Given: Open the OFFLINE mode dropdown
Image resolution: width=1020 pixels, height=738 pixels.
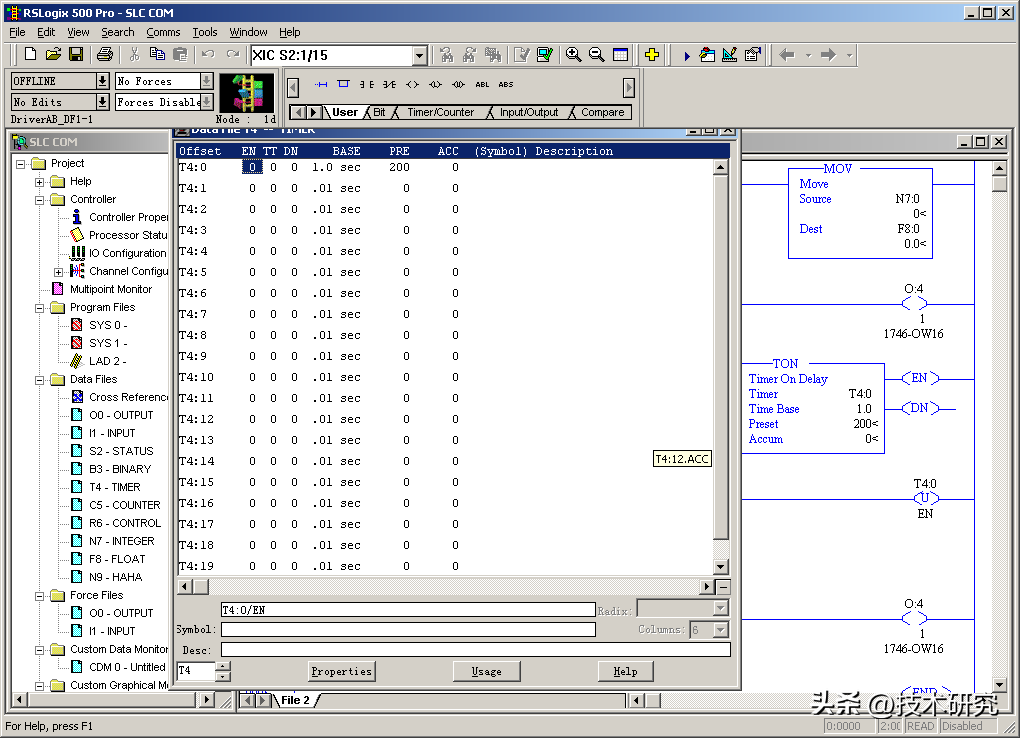Looking at the screenshot, I should (102, 81).
